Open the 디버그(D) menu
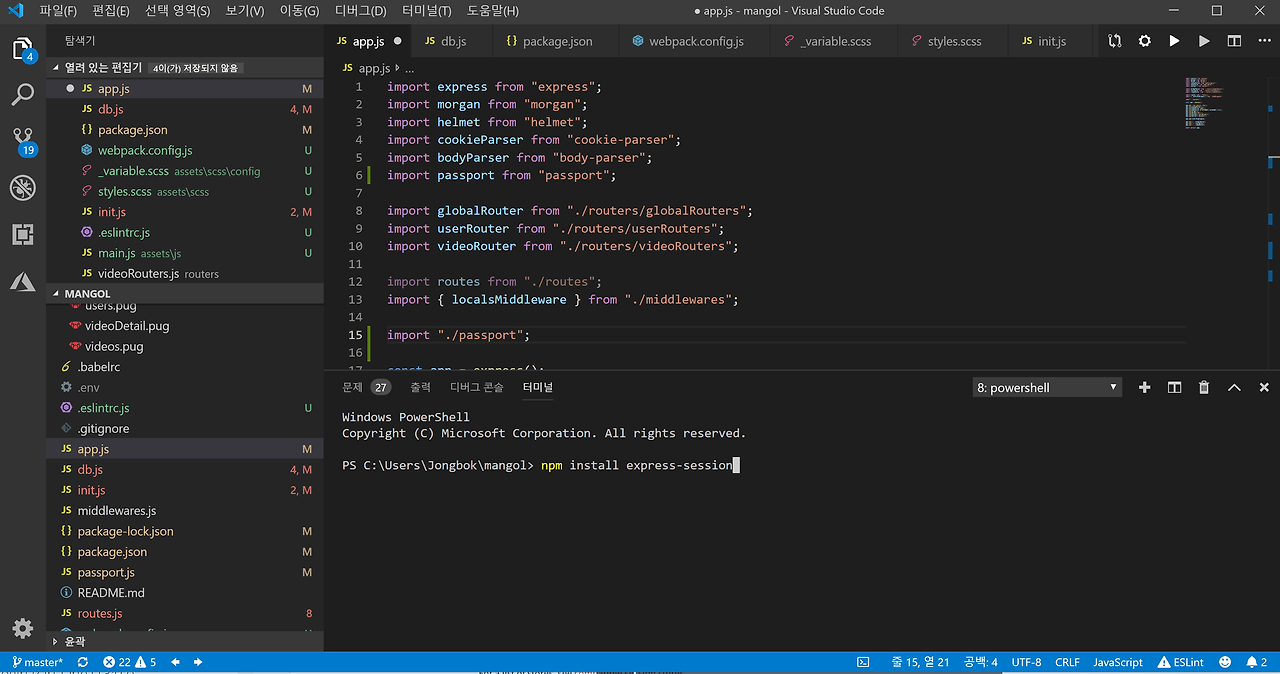The image size is (1280, 674). click(x=360, y=11)
